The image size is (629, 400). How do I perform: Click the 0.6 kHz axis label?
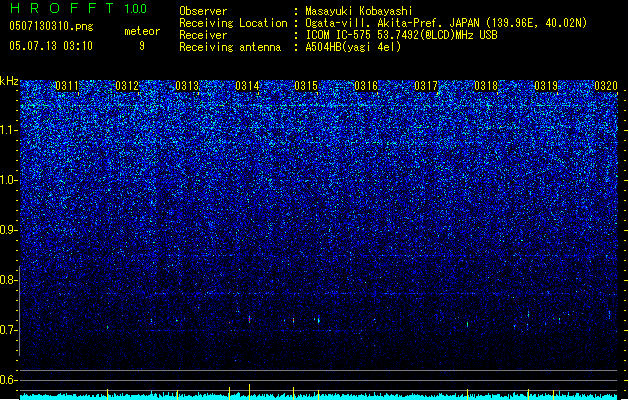click(x=9, y=380)
